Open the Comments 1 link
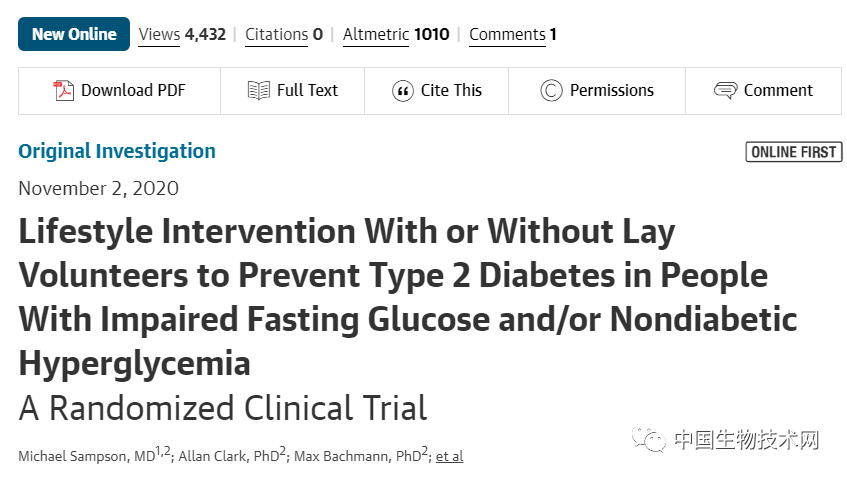The height and width of the screenshot is (477, 847). [512, 34]
